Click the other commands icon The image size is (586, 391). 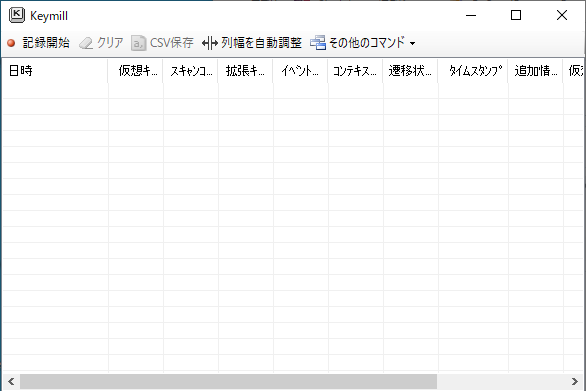318,43
